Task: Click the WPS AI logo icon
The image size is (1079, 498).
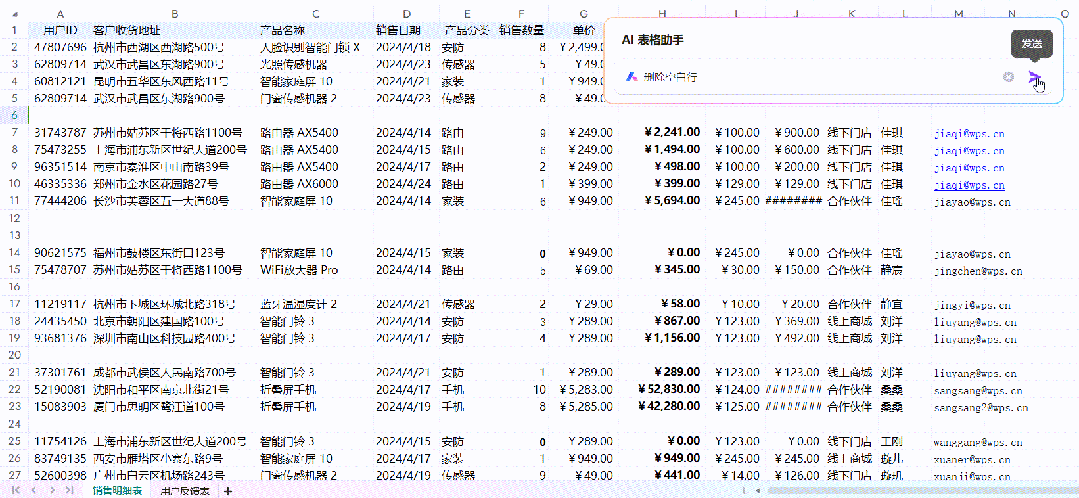Action: [x=631, y=77]
